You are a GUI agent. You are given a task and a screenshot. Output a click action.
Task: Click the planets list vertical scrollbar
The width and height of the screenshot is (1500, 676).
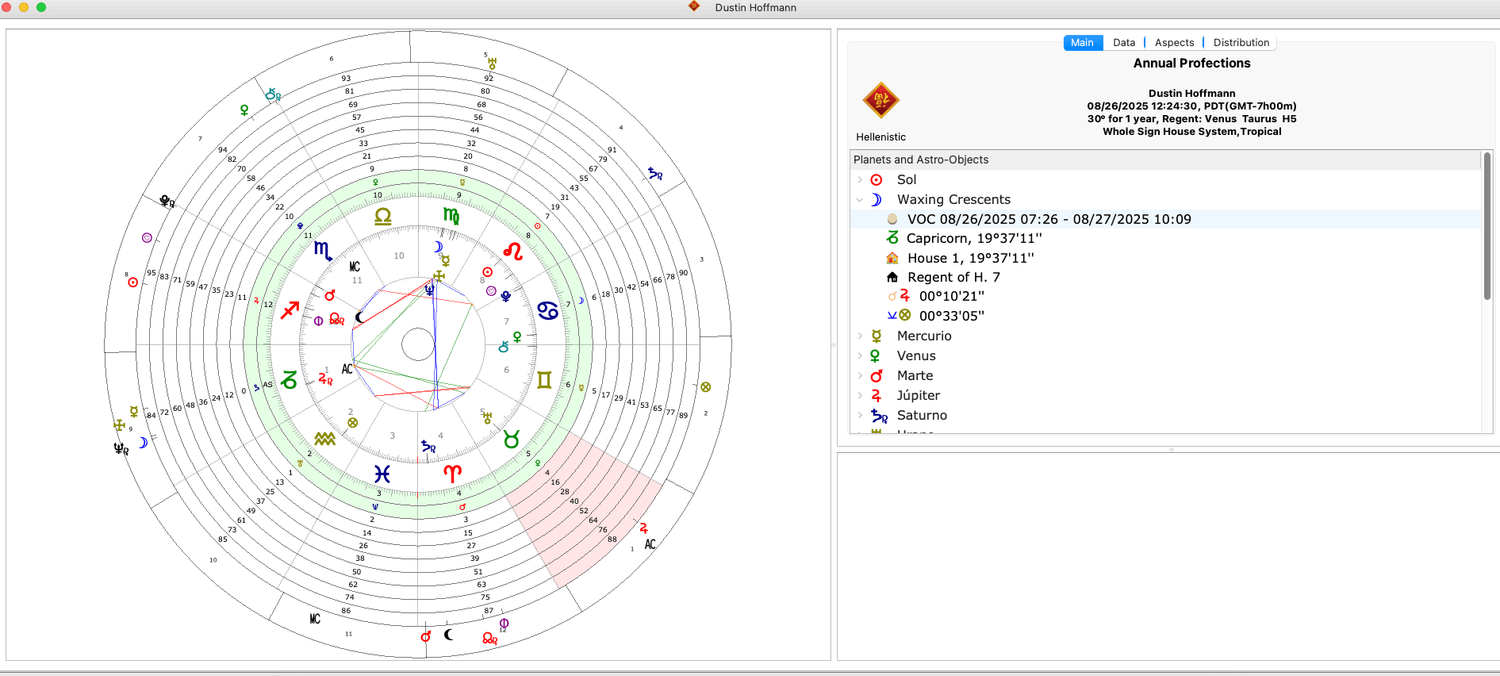(x=1487, y=225)
